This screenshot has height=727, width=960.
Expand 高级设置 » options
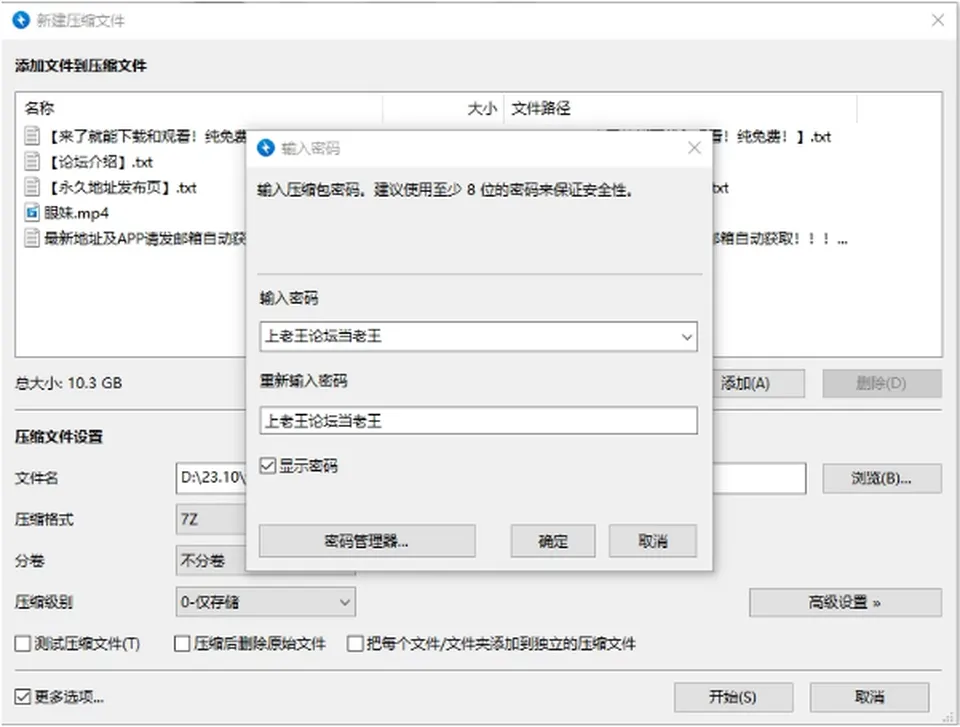[845, 603]
